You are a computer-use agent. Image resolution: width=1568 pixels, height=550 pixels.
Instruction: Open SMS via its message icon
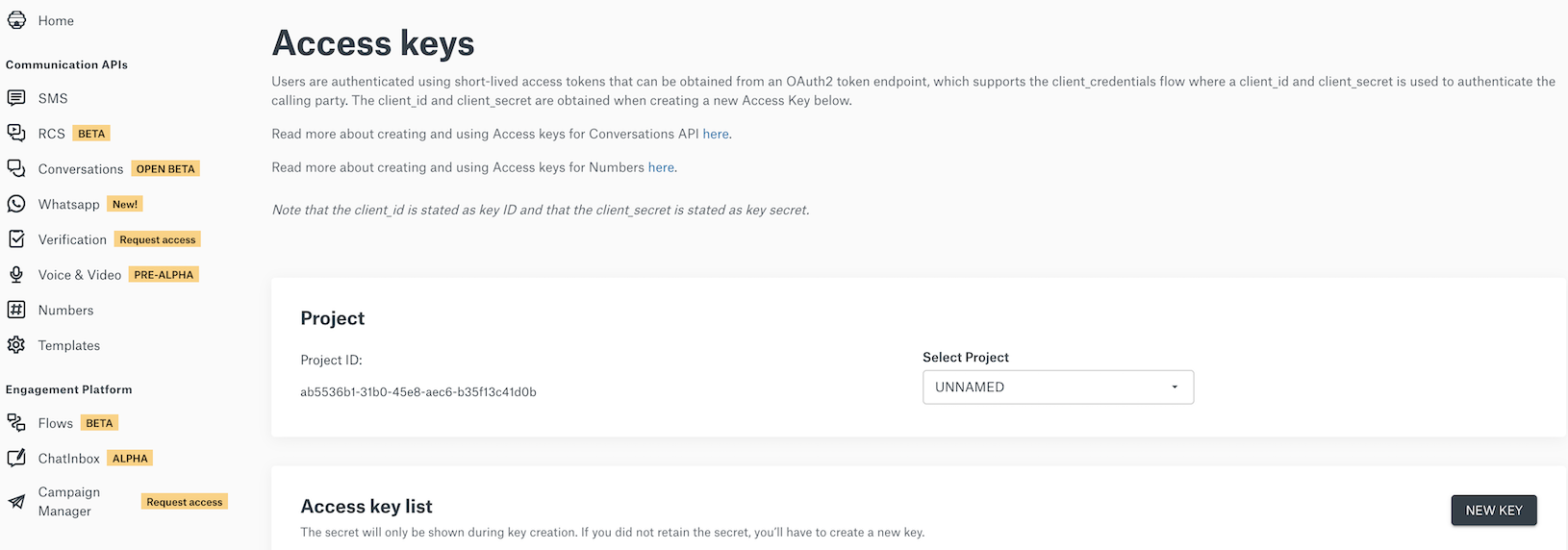(x=16, y=98)
